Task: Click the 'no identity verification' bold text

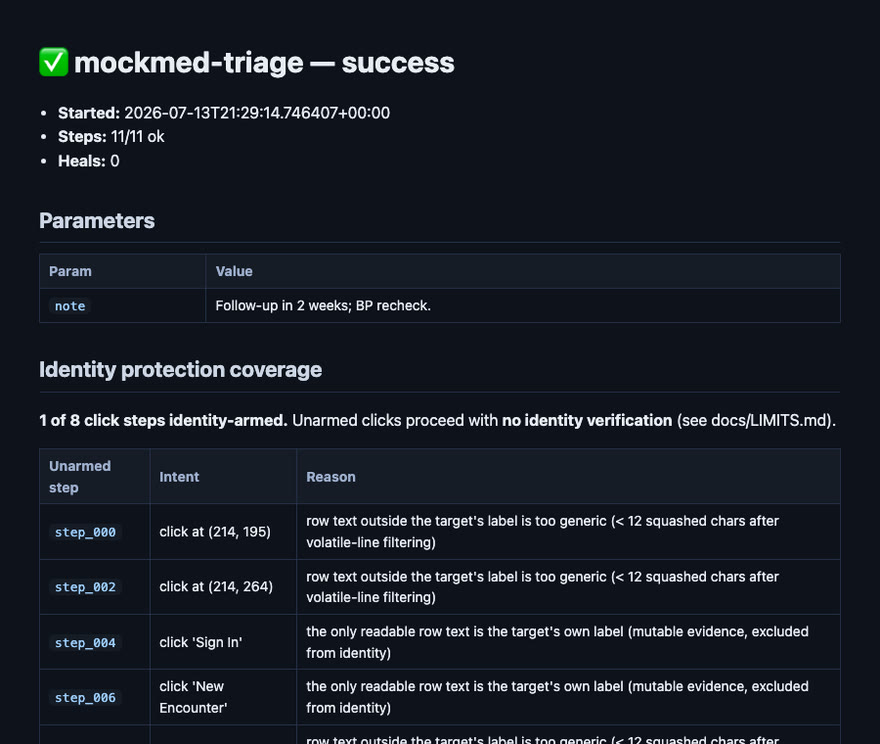Action: [587, 420]
